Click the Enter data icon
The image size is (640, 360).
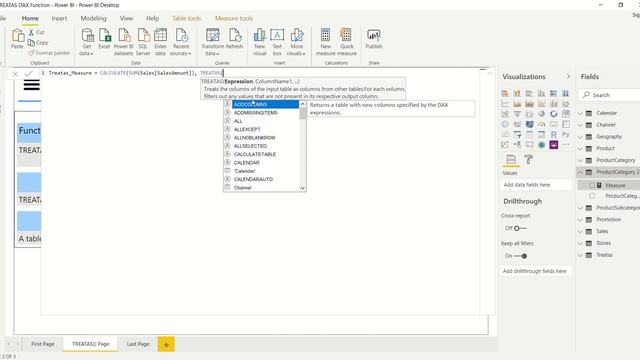click(x=160, y=42)
